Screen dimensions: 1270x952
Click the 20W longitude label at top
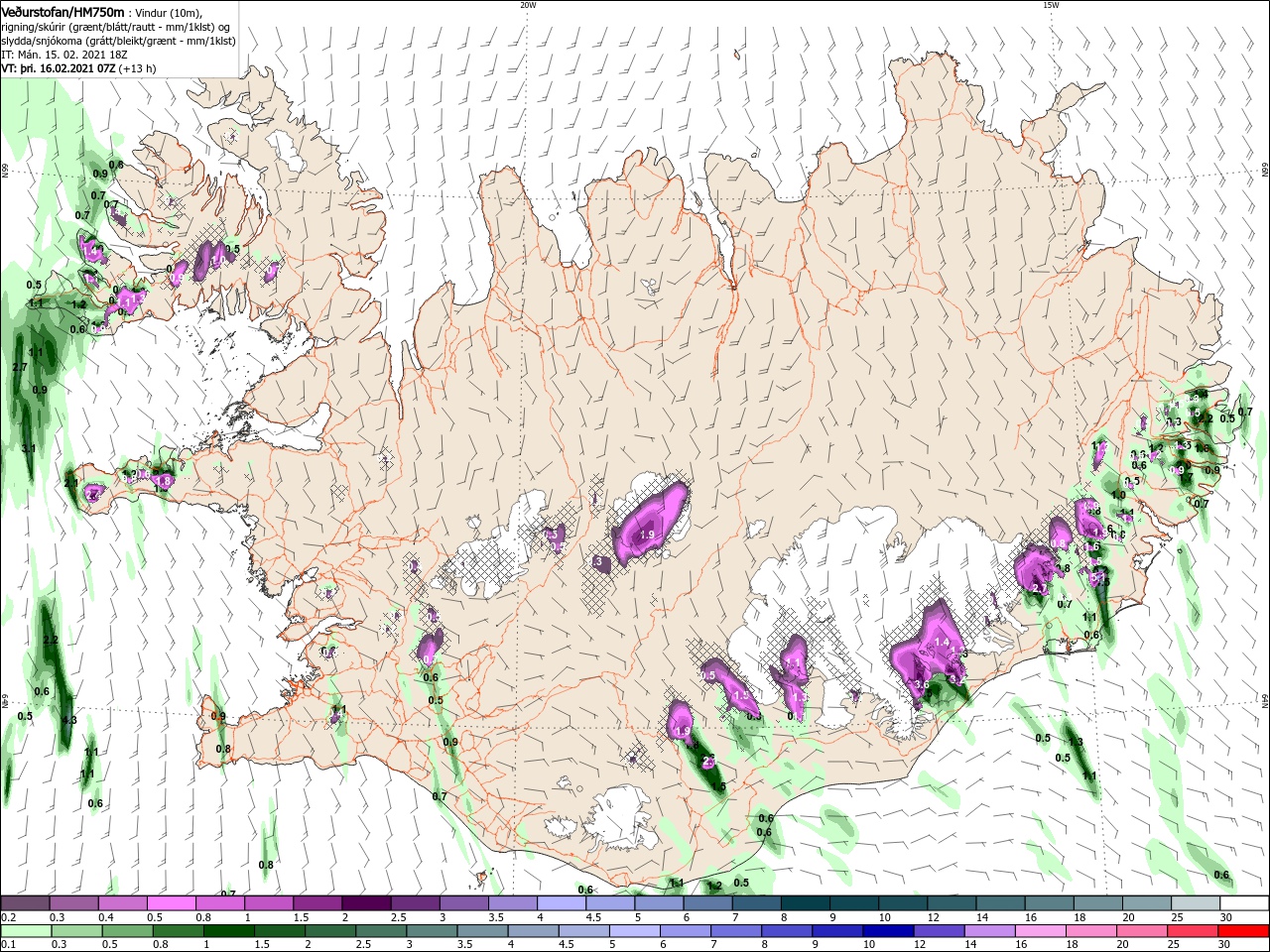(528, 5)
